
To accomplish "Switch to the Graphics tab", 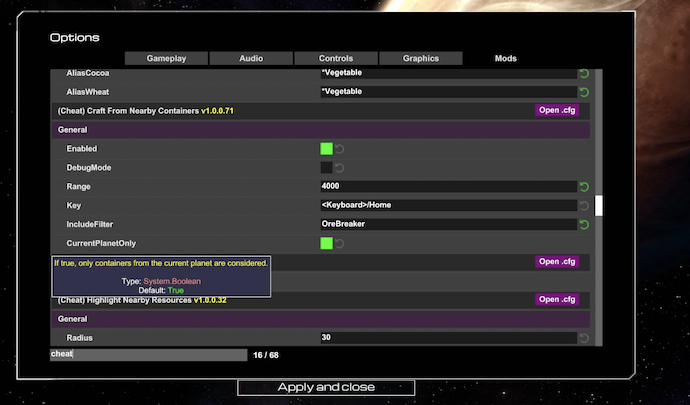I will click(x=420, y=58).
